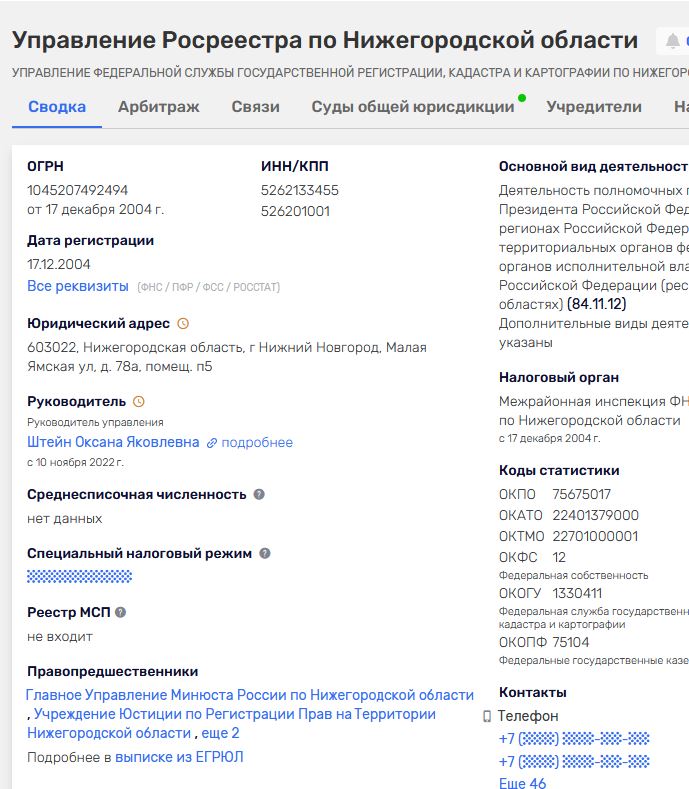
Task: Switch to the Сводка tab
Action: point(57,107)
